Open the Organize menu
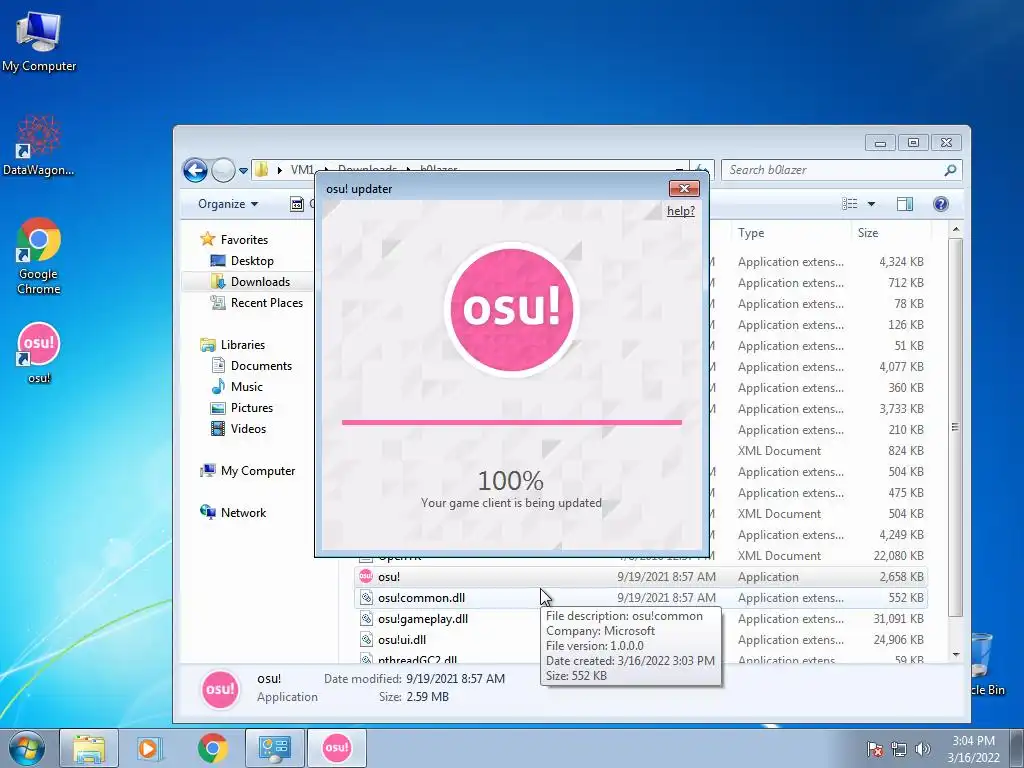The width and height of the screenshot is (1024, 768). (x=228, y=204)
